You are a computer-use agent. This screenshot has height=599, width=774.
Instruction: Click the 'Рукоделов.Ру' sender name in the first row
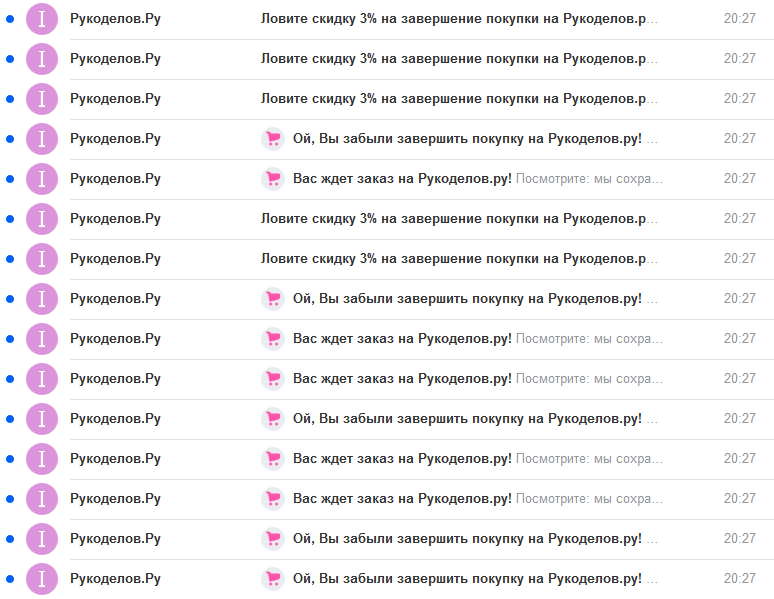[x=115, y=19]
